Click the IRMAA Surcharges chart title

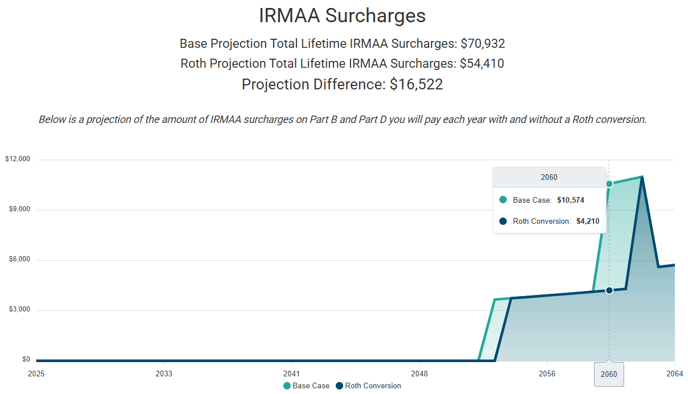click(x=342, y=16)
